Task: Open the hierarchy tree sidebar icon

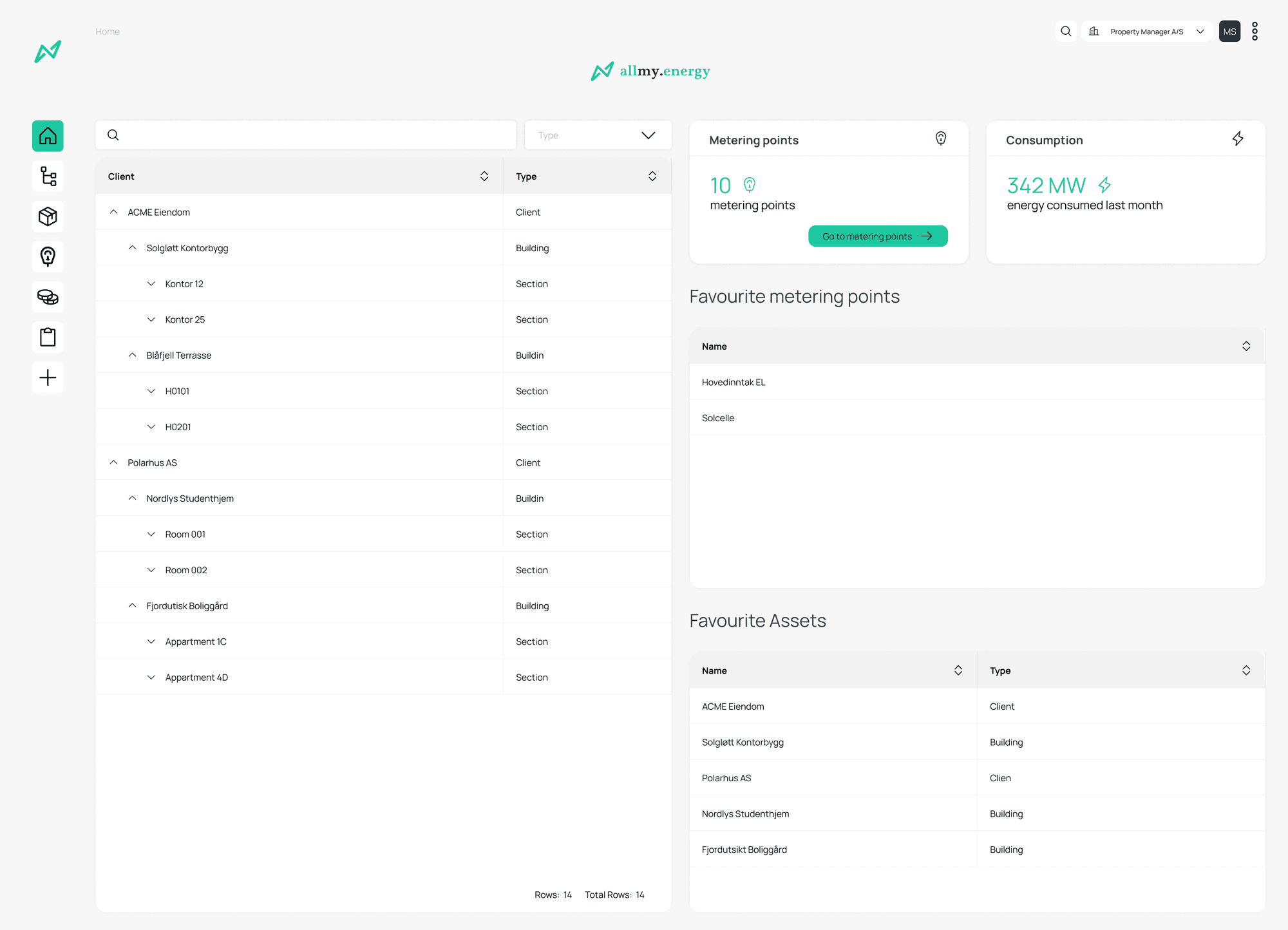Action: 48,176
